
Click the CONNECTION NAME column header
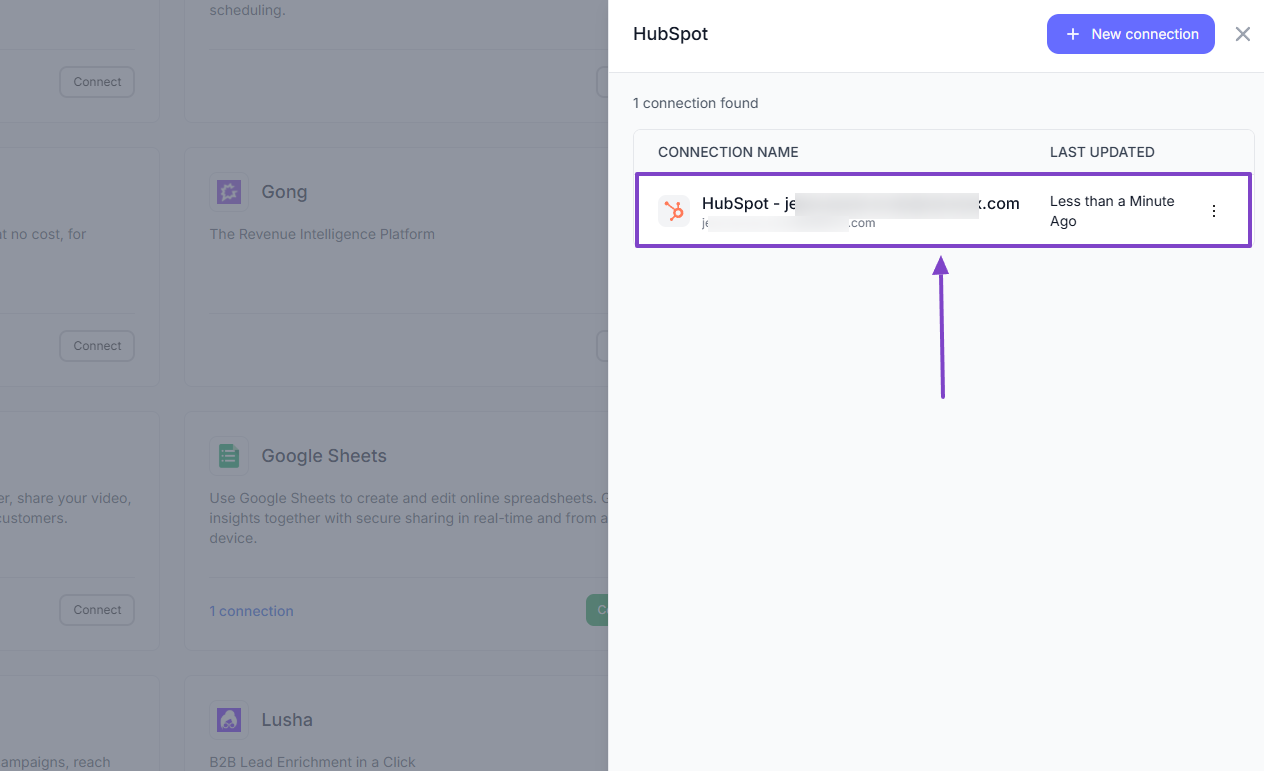728,152
